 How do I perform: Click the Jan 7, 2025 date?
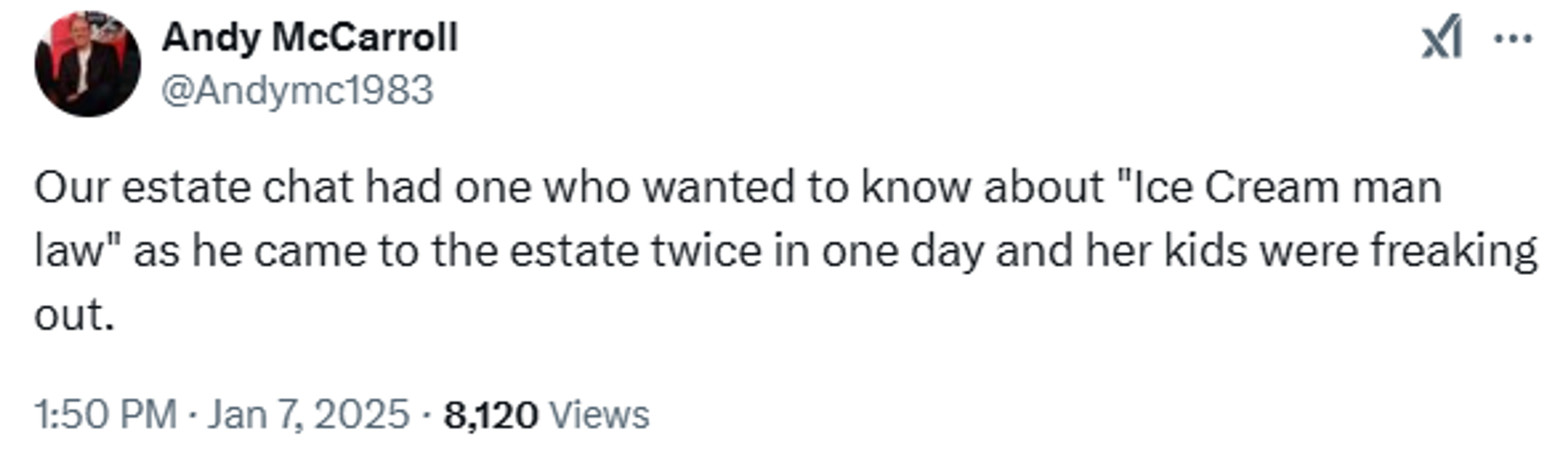[x=309, y=415]
